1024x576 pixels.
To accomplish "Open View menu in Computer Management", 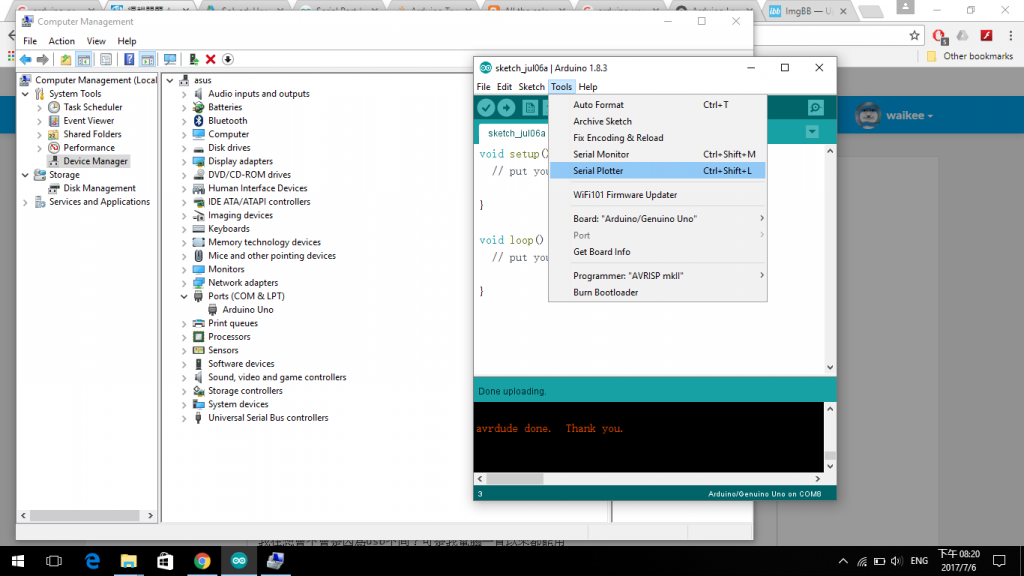I will point(96,41).
